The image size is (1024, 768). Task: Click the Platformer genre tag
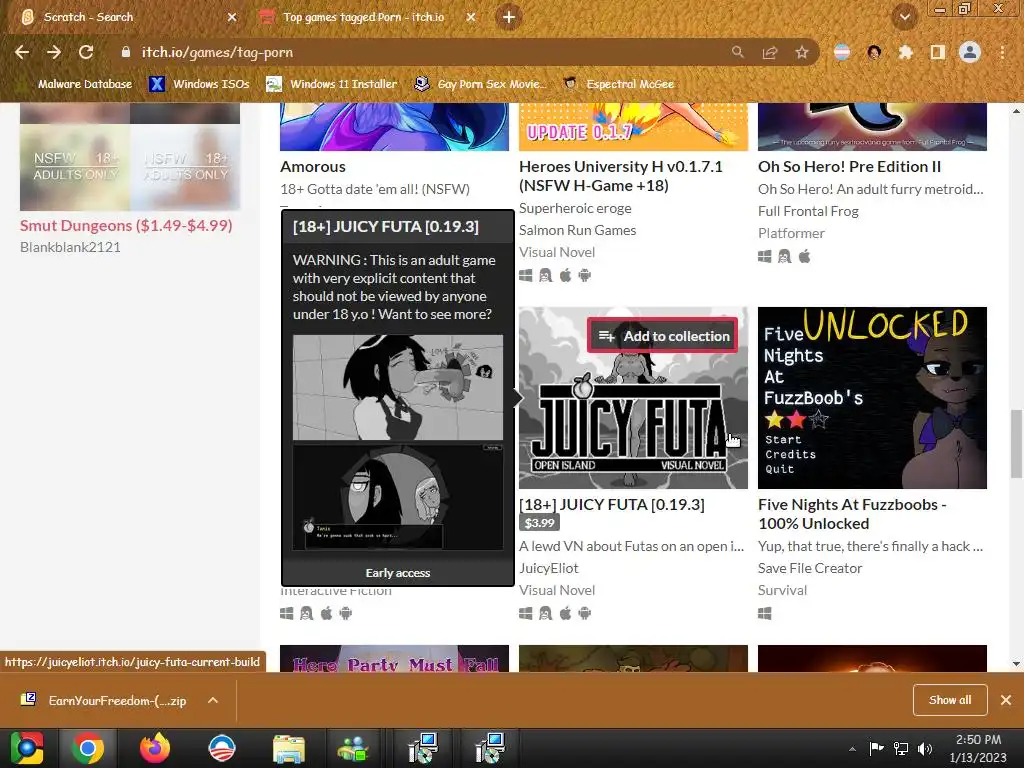pyautogui.click(x=792, y=233)
